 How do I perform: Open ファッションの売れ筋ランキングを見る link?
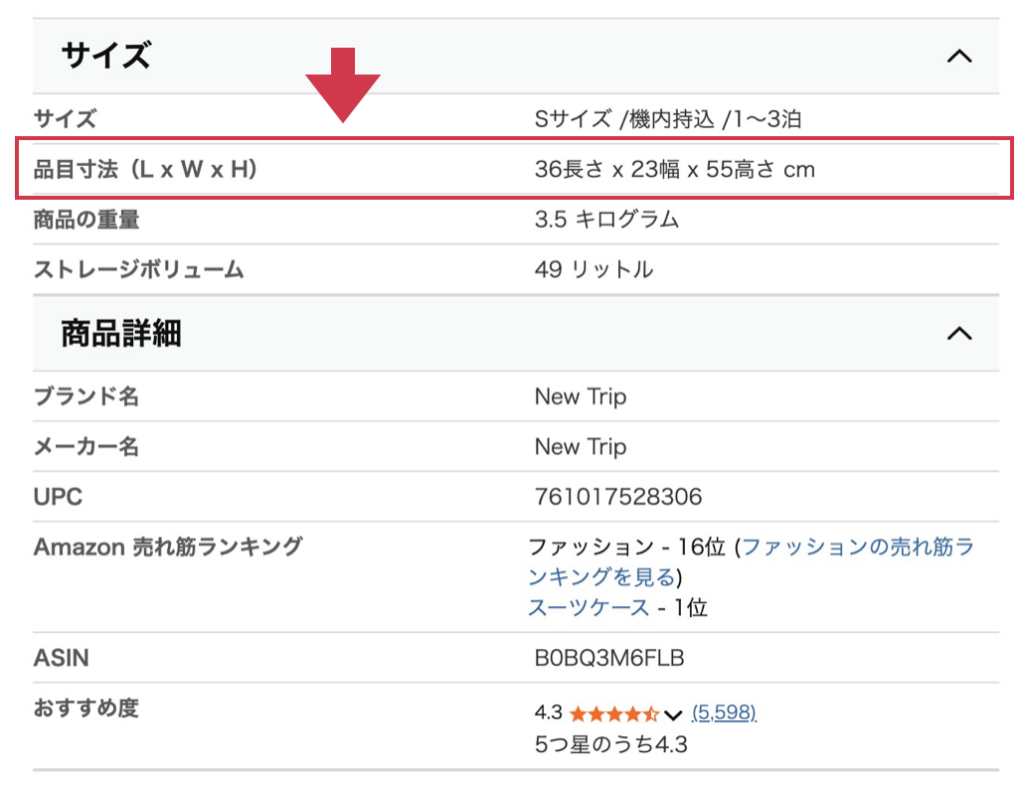[x=750, y=561]
